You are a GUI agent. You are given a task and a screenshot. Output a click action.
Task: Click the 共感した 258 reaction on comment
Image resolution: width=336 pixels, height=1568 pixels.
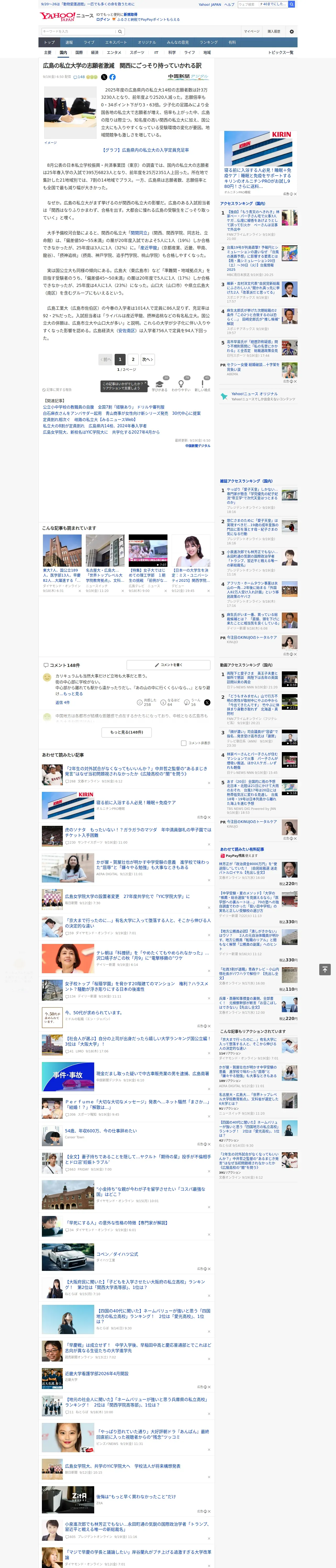click(148, 702)
